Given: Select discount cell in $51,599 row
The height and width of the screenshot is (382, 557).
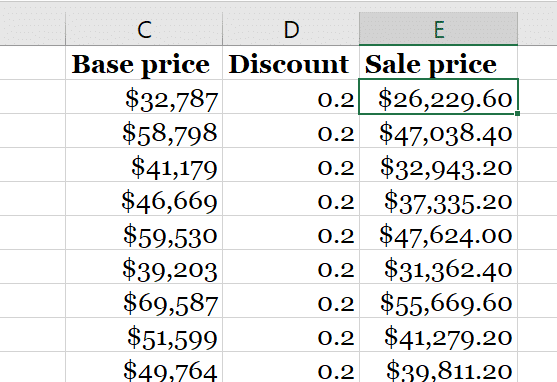Looking at the screenshot, I should pyautogui.click(x=291, y=335).
